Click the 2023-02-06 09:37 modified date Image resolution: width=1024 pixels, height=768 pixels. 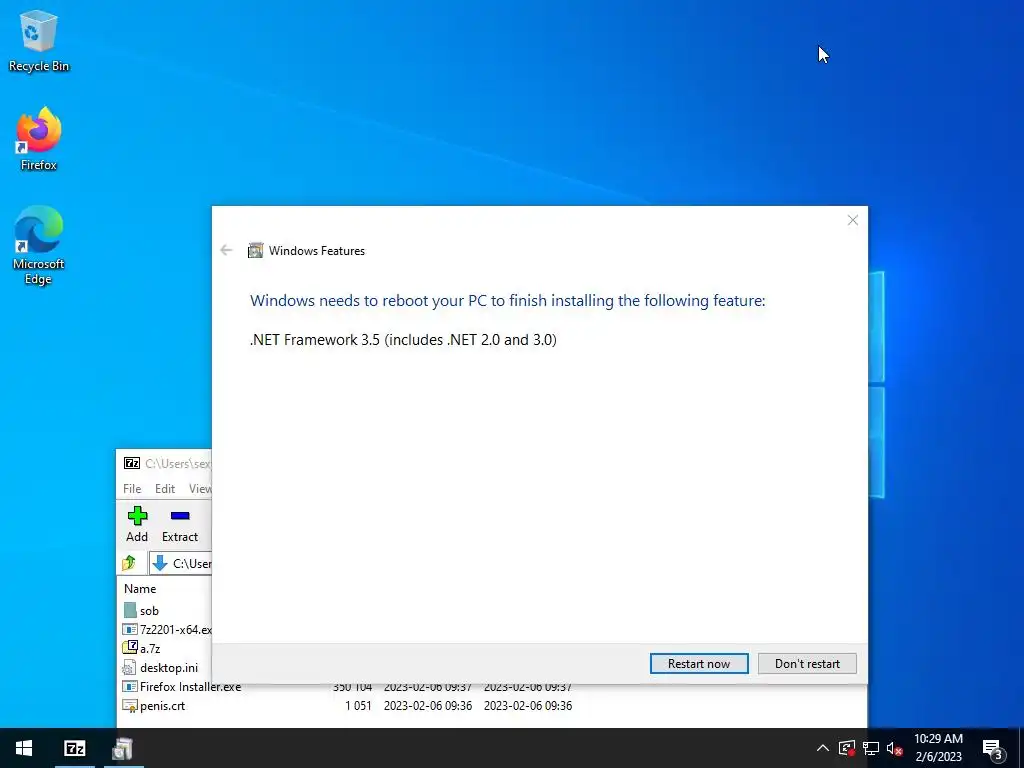[428, 686]
